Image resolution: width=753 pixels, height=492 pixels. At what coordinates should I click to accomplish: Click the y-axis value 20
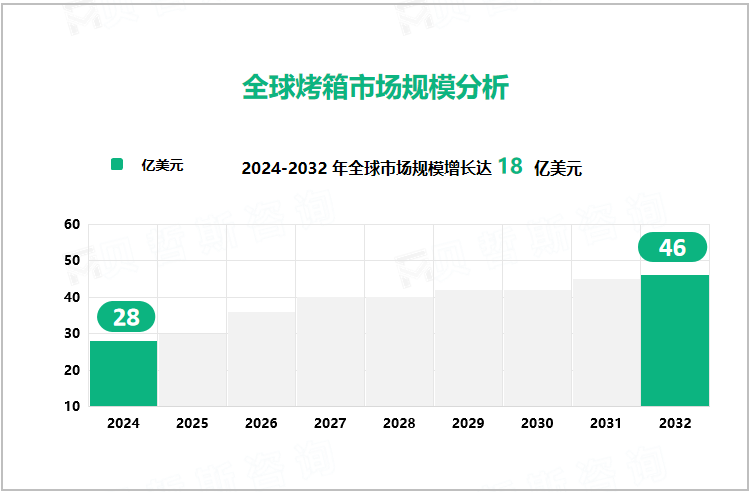coord(72,370)
